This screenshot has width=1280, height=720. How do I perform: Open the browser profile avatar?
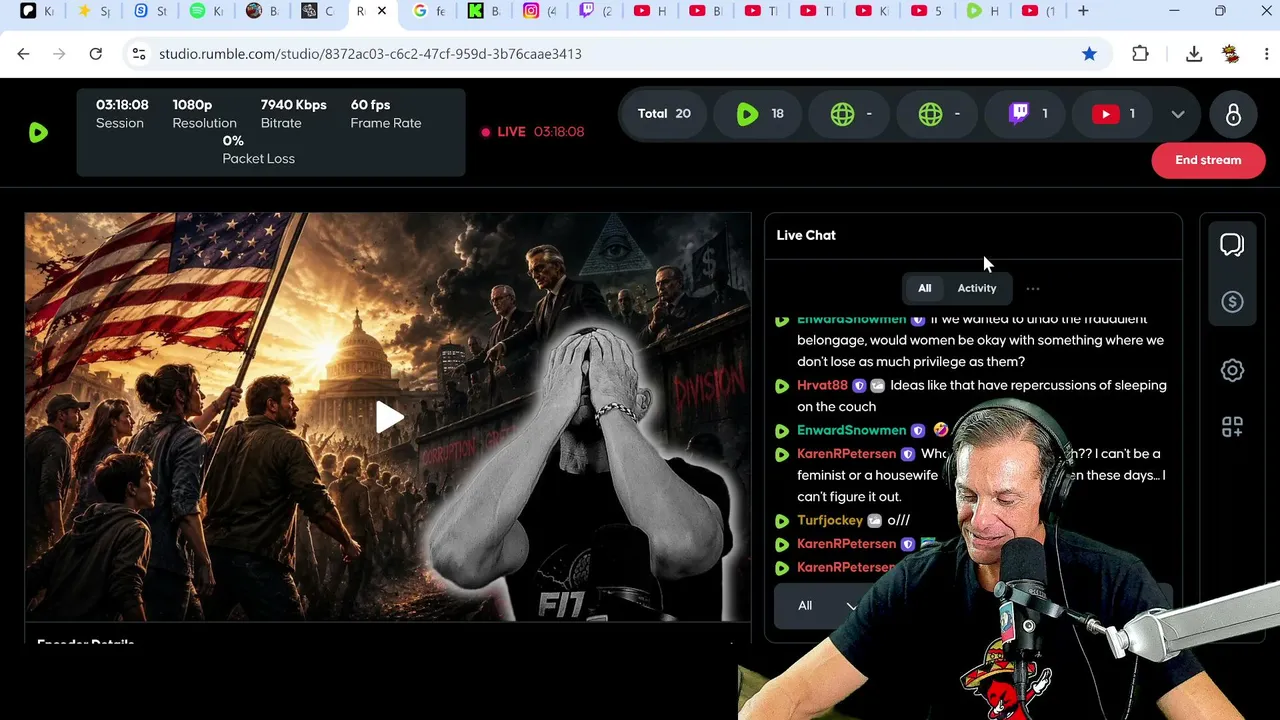[1231, 54]
